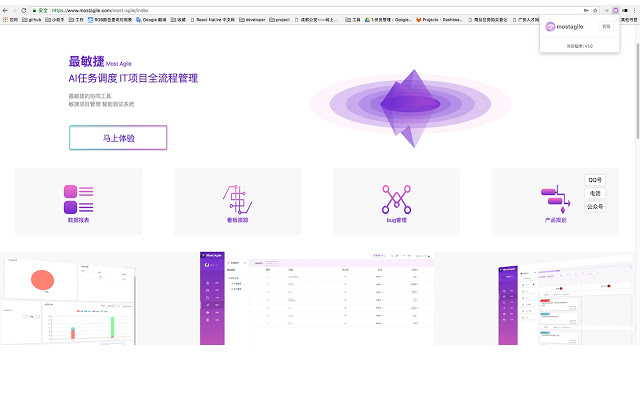
Task: Click the QQ号 contact button
Action: point(595,180)
